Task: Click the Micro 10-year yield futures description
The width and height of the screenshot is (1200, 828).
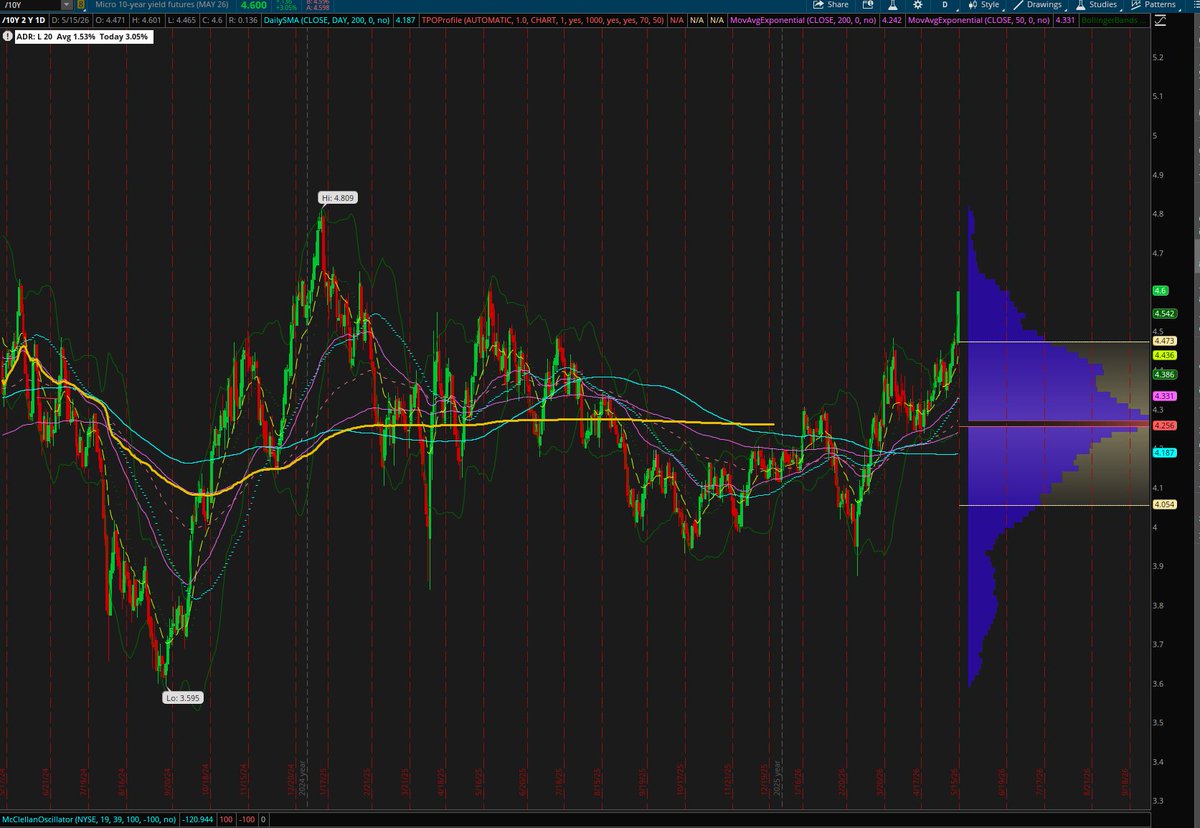Action: (164, 5)
